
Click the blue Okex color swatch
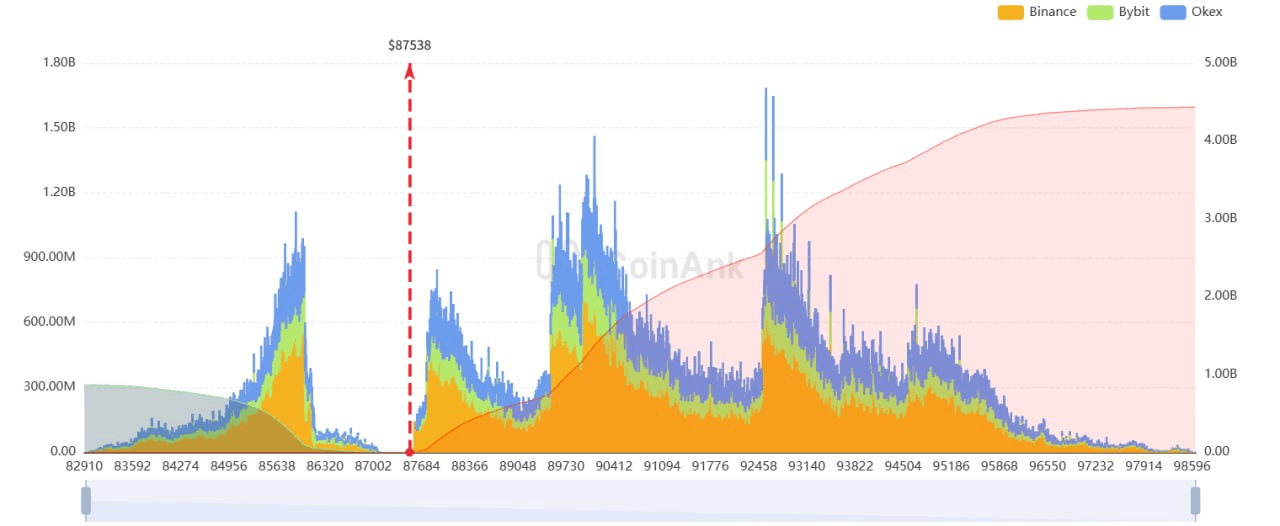click(x=1174, y=12)
